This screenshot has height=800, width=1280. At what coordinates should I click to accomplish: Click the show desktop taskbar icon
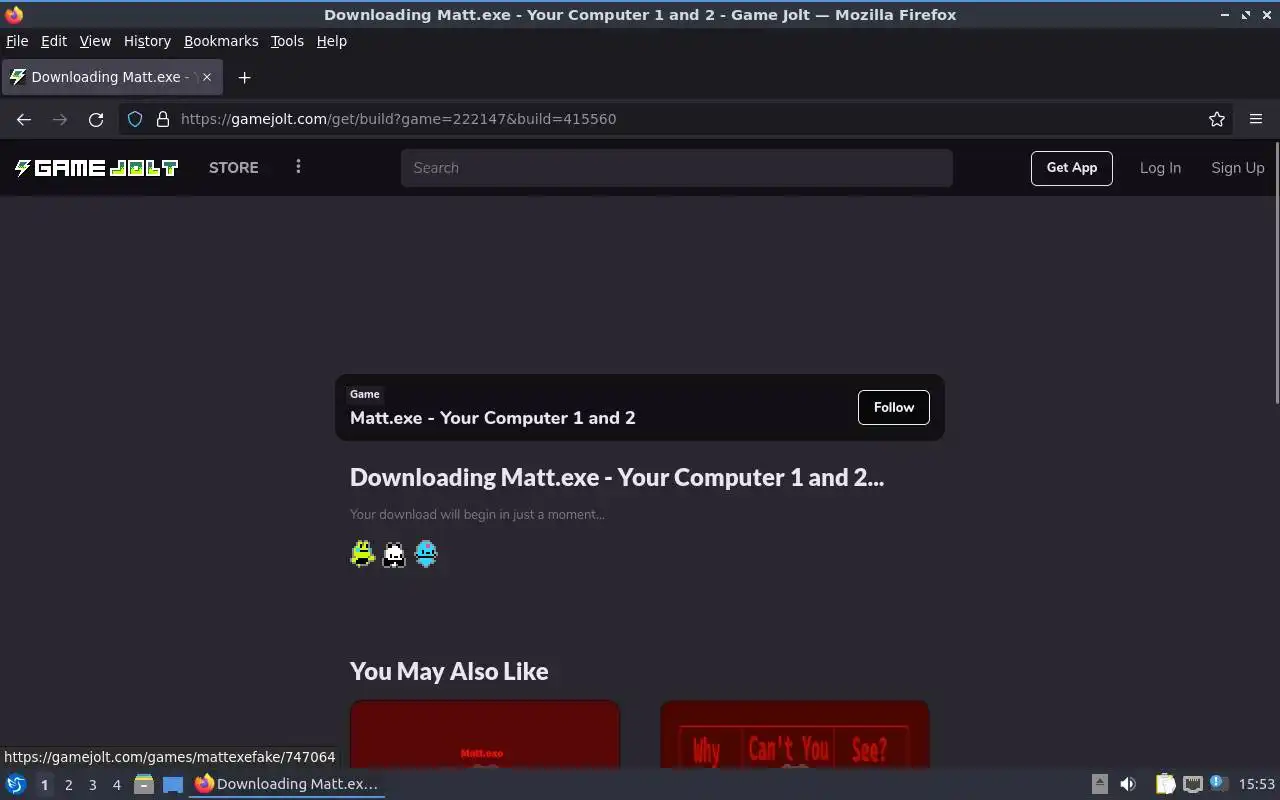[x=173, y=784]
